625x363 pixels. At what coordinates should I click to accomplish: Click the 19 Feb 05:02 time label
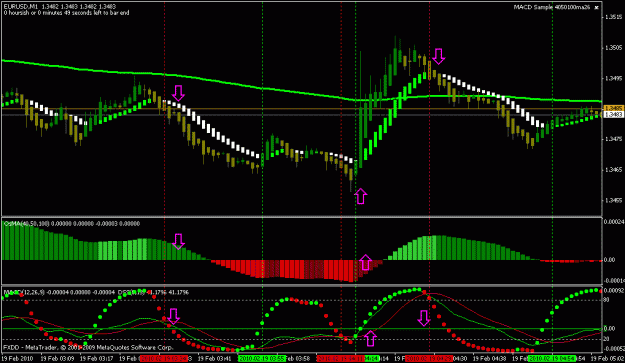point(607,358)
